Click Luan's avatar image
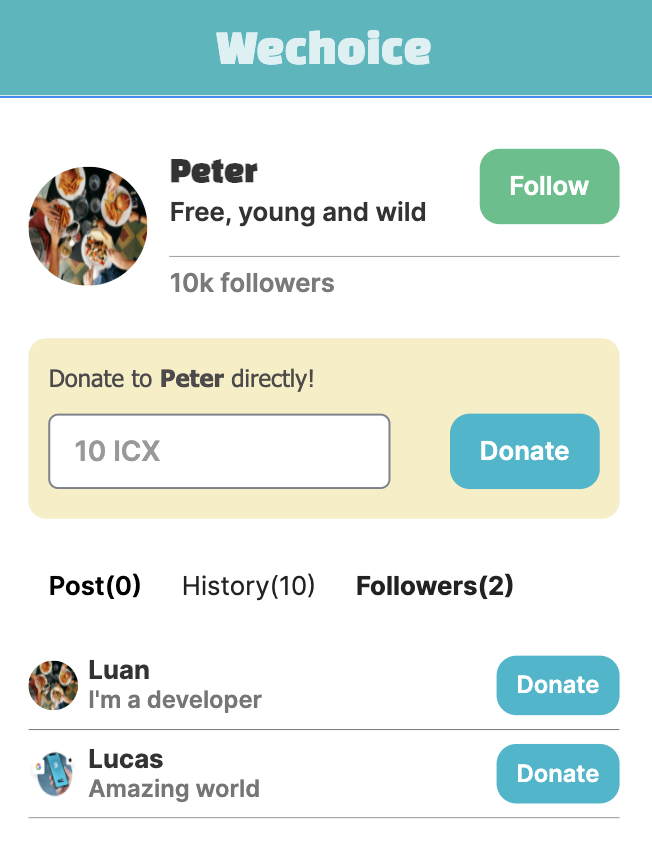 pyautogui.click(x=53, y=685)
